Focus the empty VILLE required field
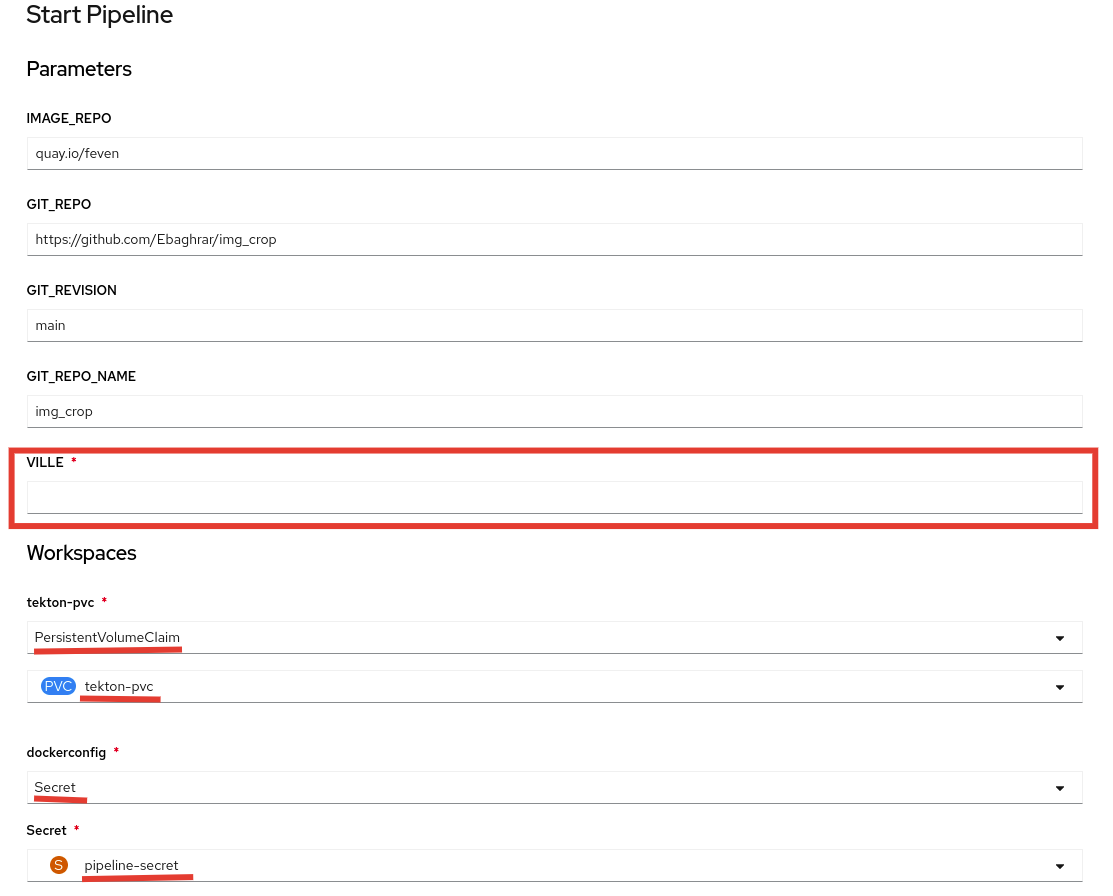Image resolution: width=1113 pixels, height=896 pixels. coord(554,498)
